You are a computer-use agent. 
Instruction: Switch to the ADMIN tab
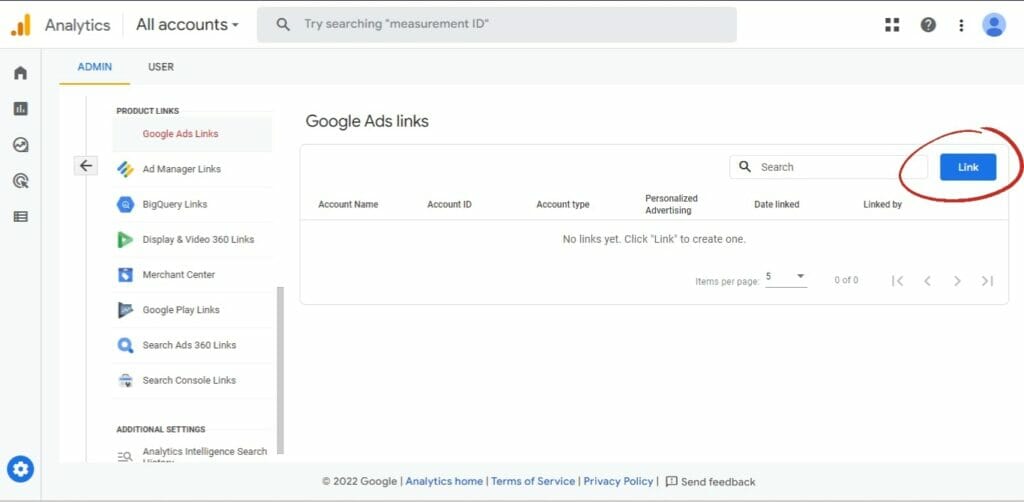pyautogui.click(x=95, y=67)
